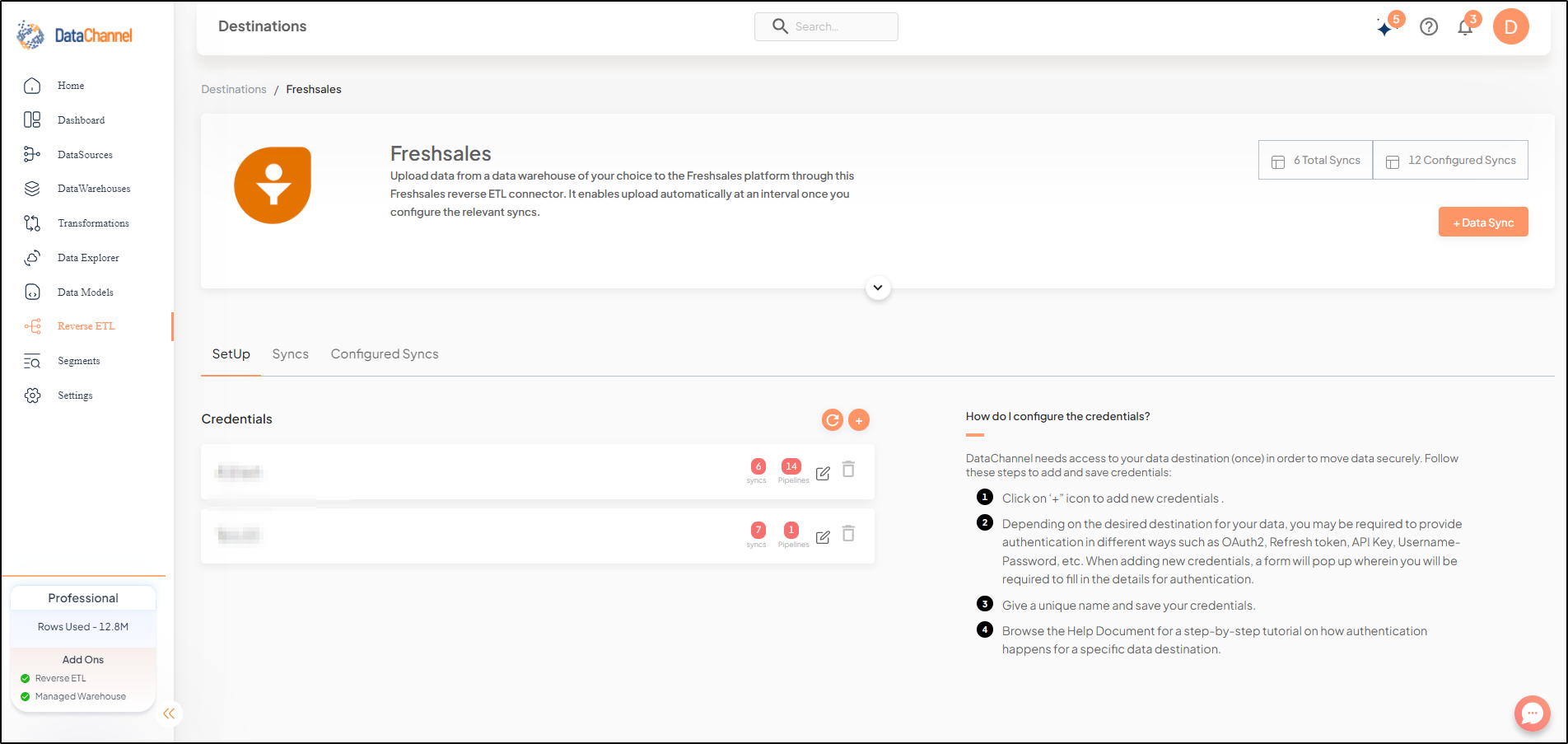Viewport: 1568px width, 744px height.
Task: Click the Reverse ETL sidebar icon
Action: click(x=32, y=326)
